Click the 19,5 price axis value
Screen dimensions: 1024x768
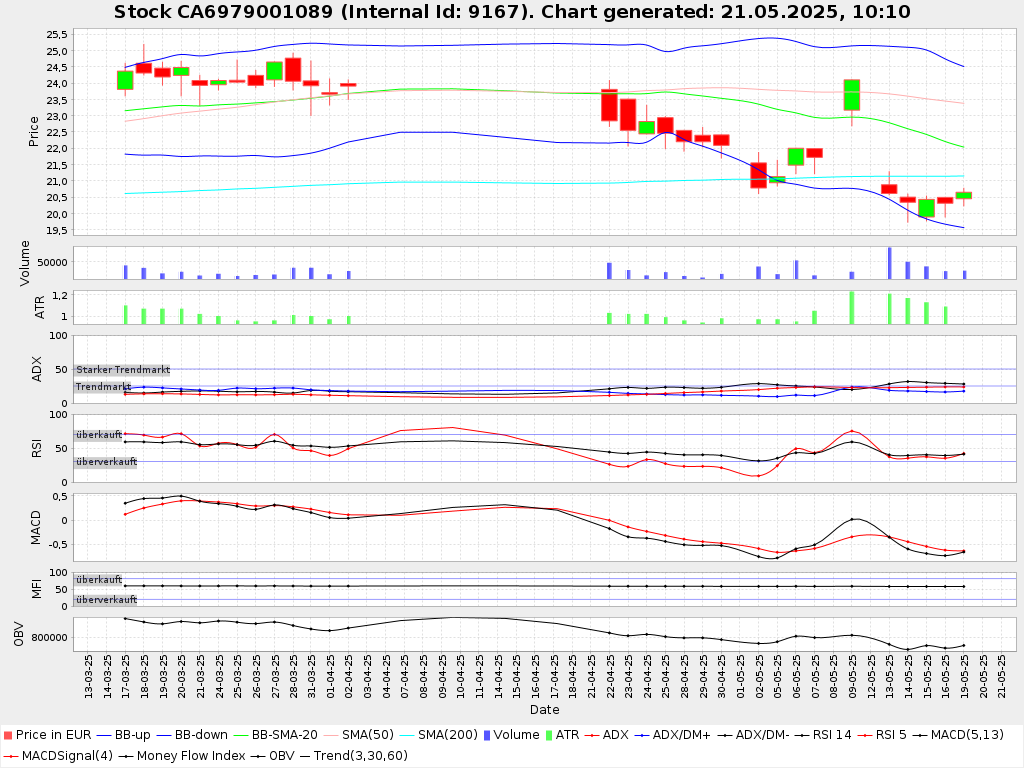pos(57,231)
